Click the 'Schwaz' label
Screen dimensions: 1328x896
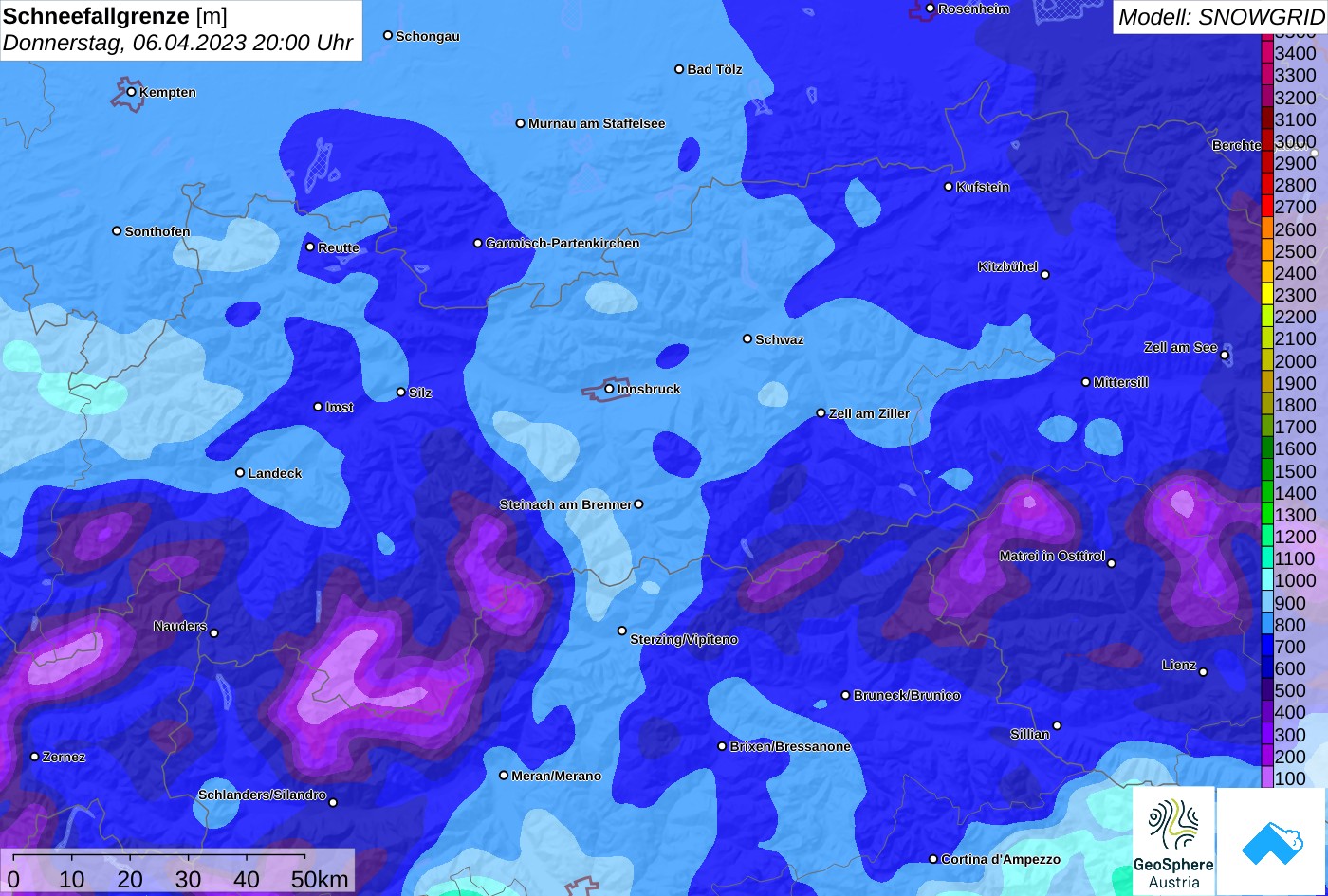point(780,340)
